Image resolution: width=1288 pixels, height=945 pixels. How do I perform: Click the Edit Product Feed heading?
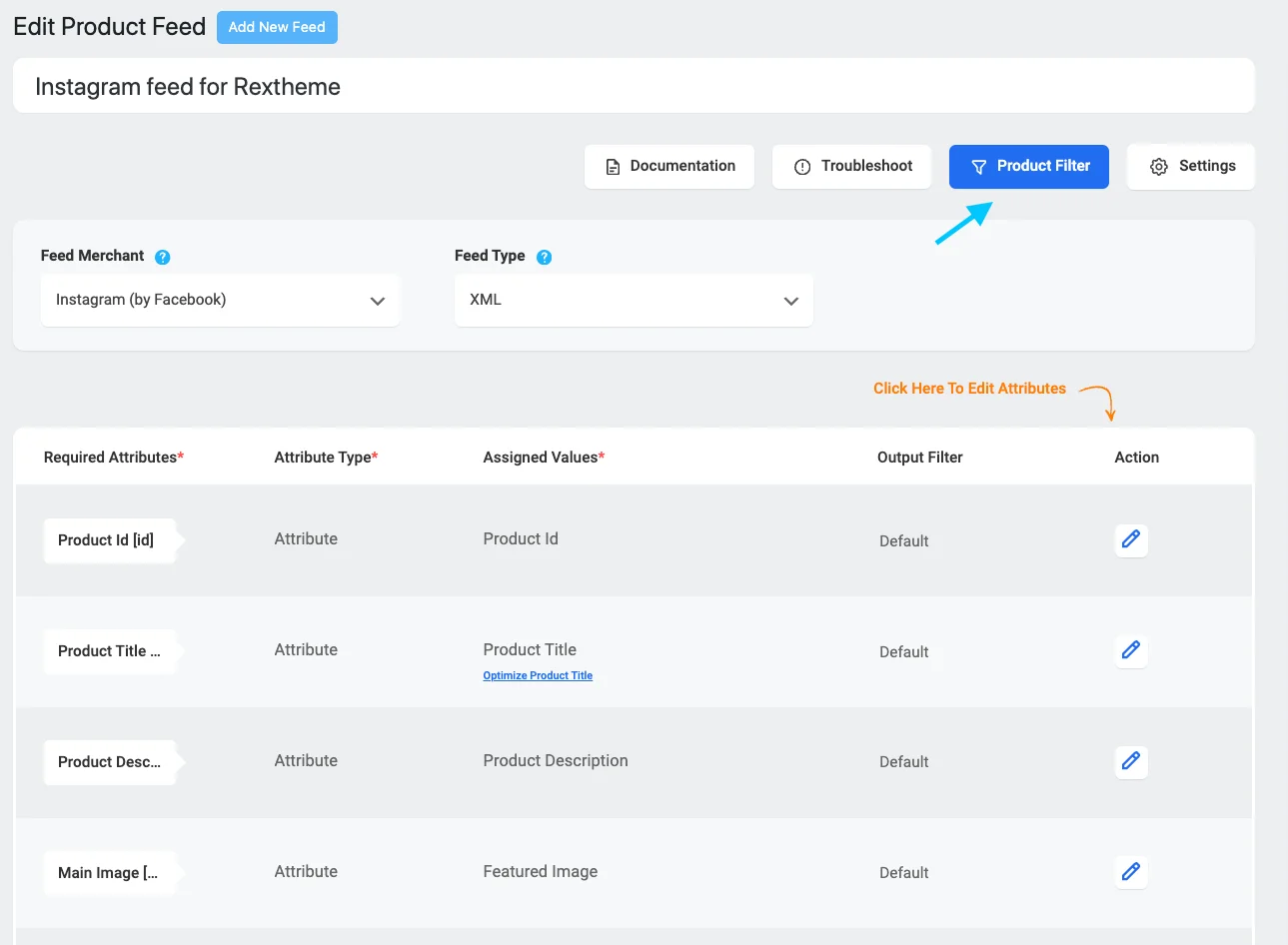tap(110, 27)
